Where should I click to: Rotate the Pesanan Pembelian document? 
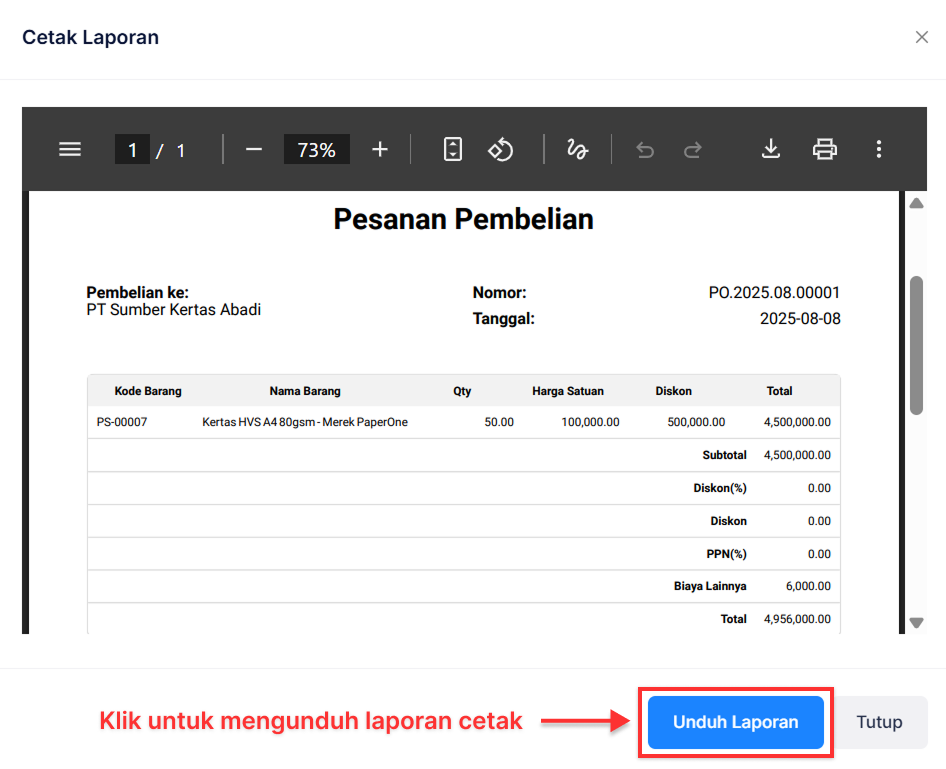[500, 149]
